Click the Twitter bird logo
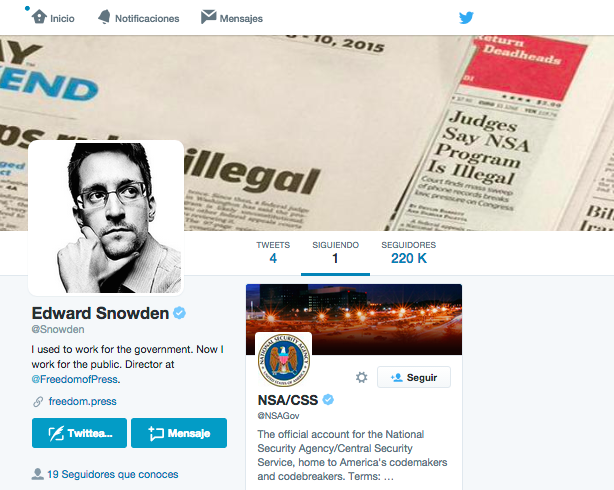This screenshot has height=490, width=614. pos(466,18)
